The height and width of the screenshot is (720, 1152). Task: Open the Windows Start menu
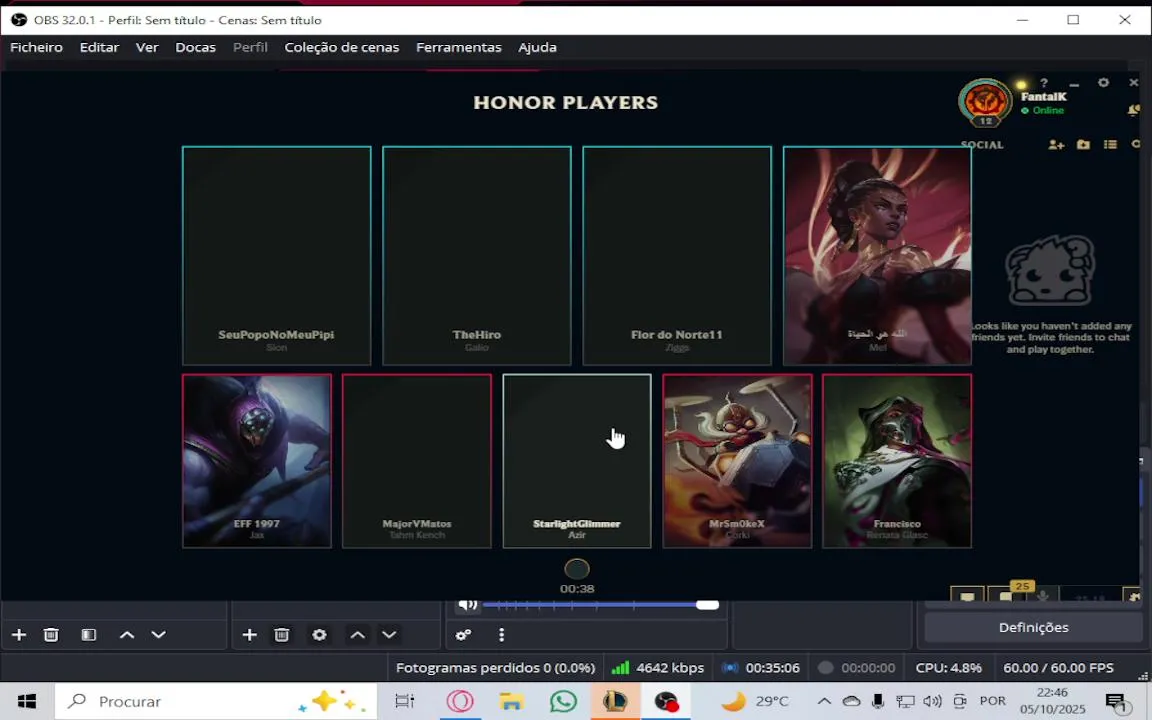point(27,702)
